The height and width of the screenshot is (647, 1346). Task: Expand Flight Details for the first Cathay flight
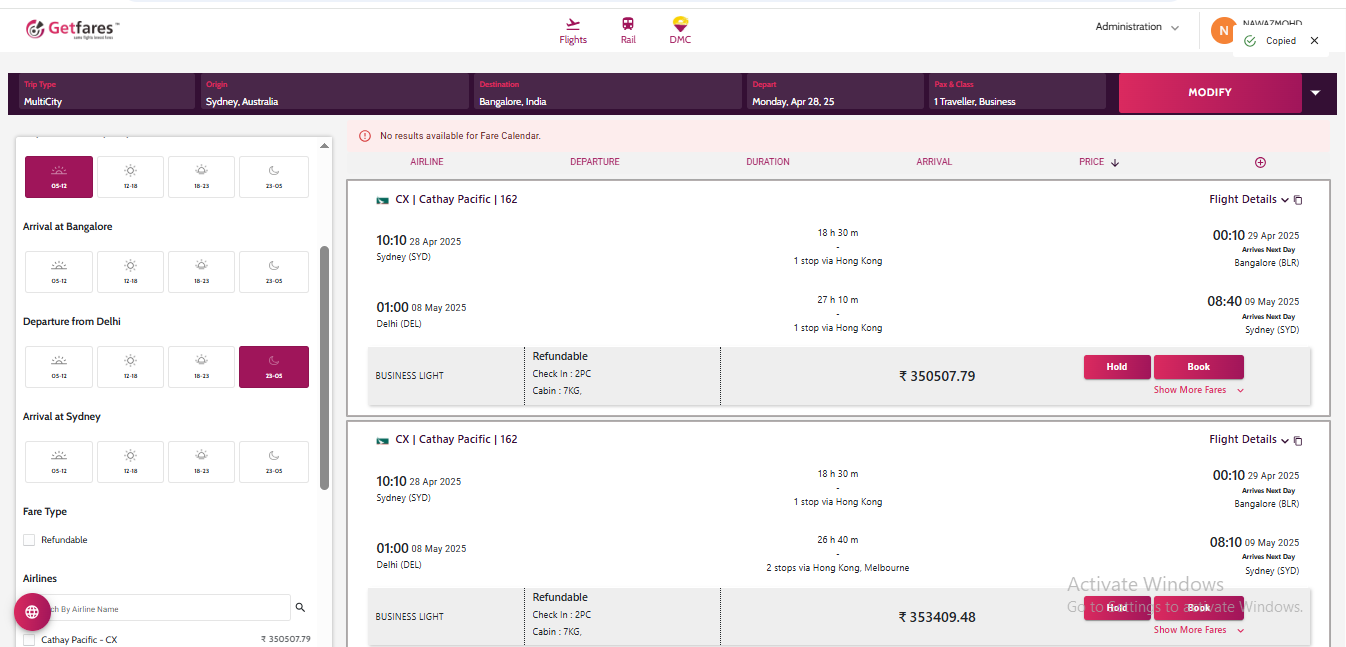(1248, 199)
